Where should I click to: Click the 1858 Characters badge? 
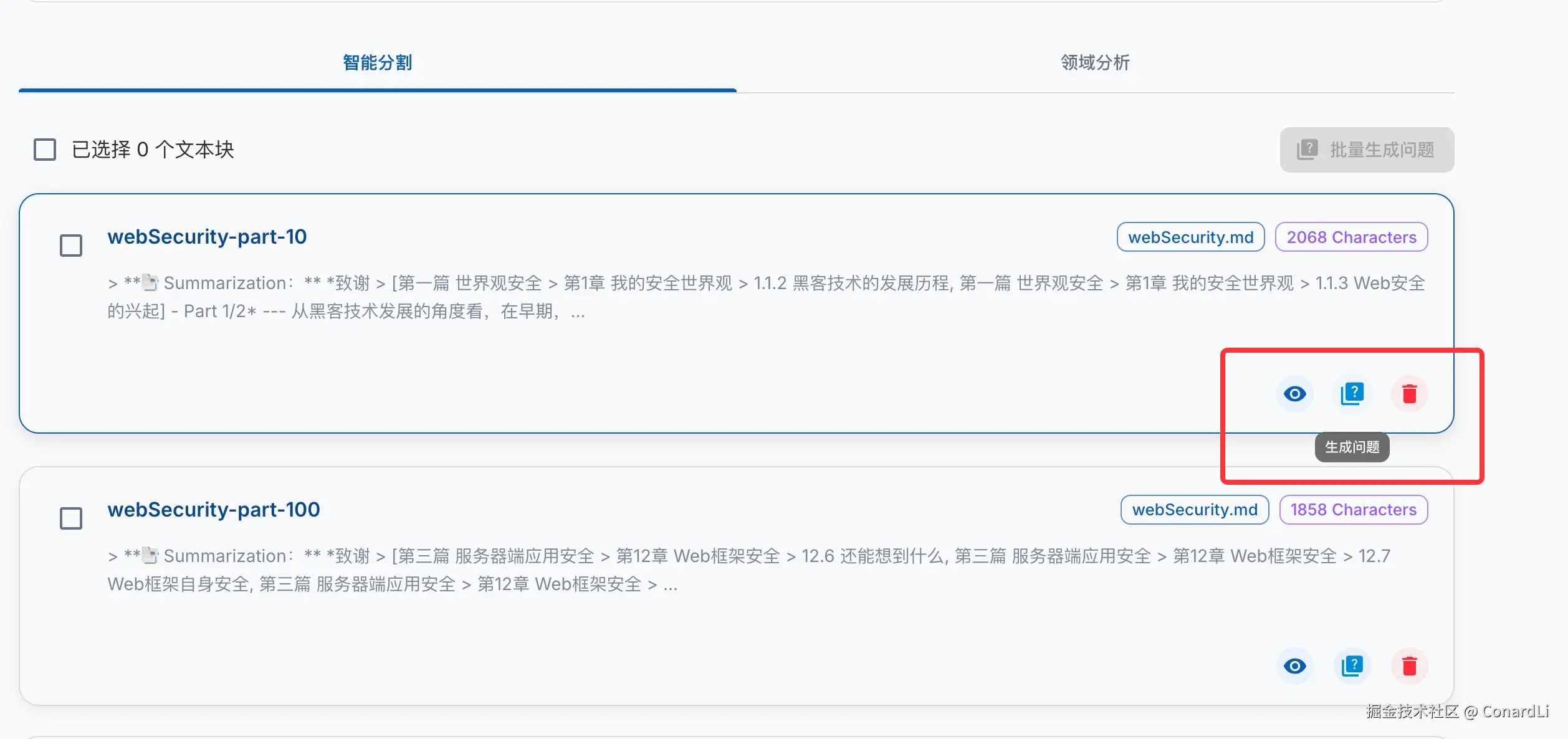1353,510
